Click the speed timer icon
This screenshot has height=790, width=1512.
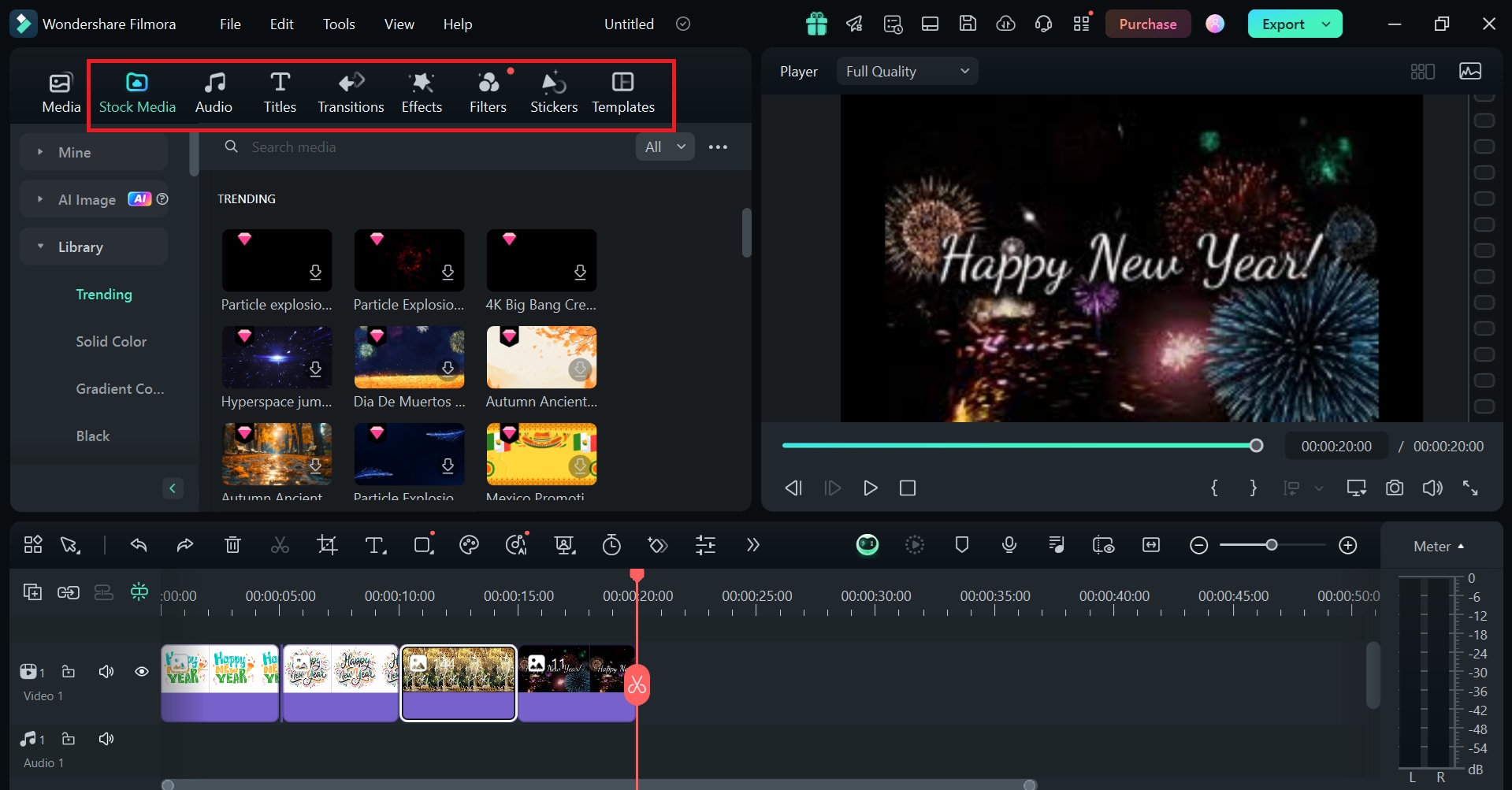pos(611,545)
